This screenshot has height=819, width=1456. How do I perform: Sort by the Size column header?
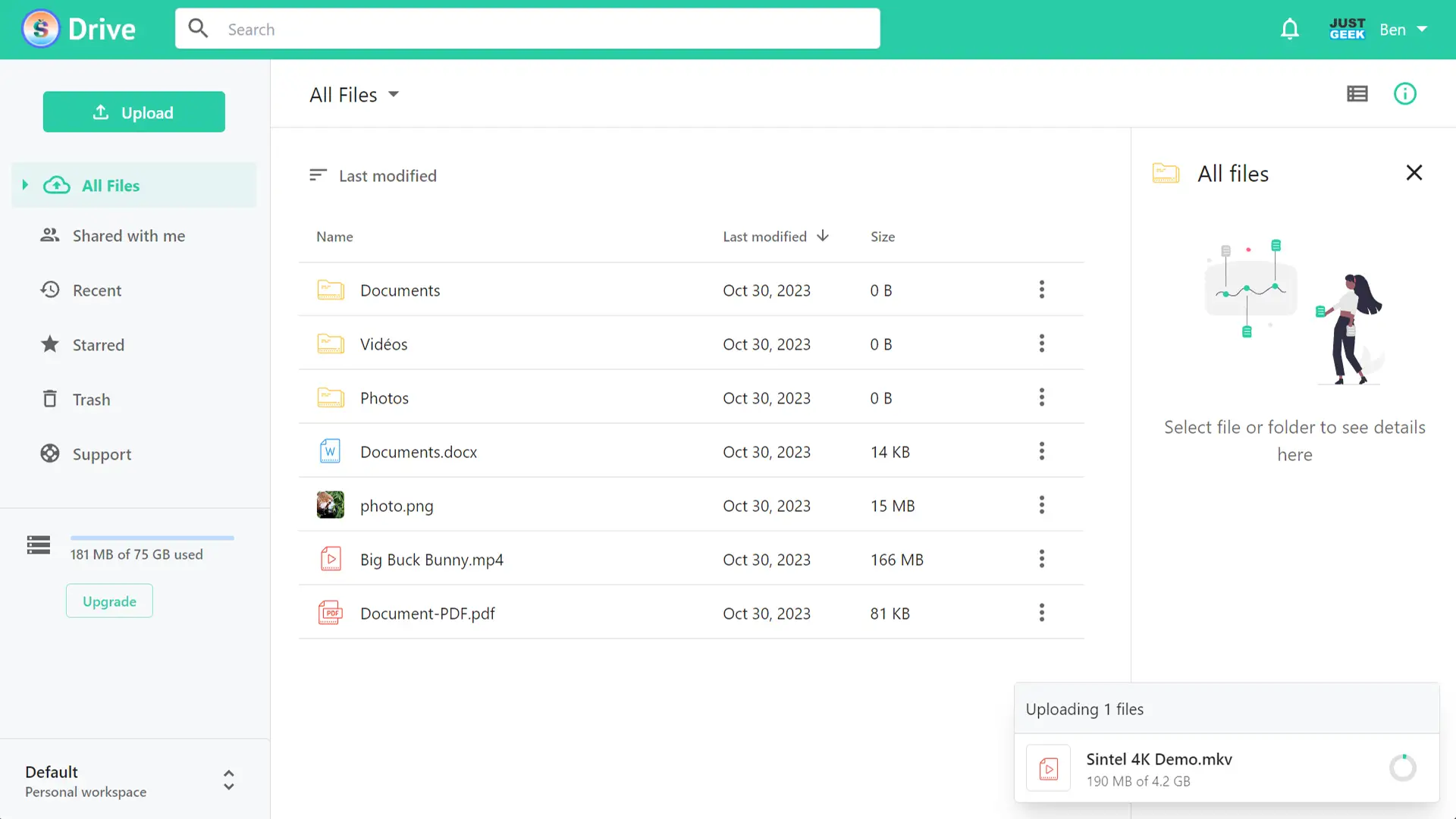click(883, 237)
